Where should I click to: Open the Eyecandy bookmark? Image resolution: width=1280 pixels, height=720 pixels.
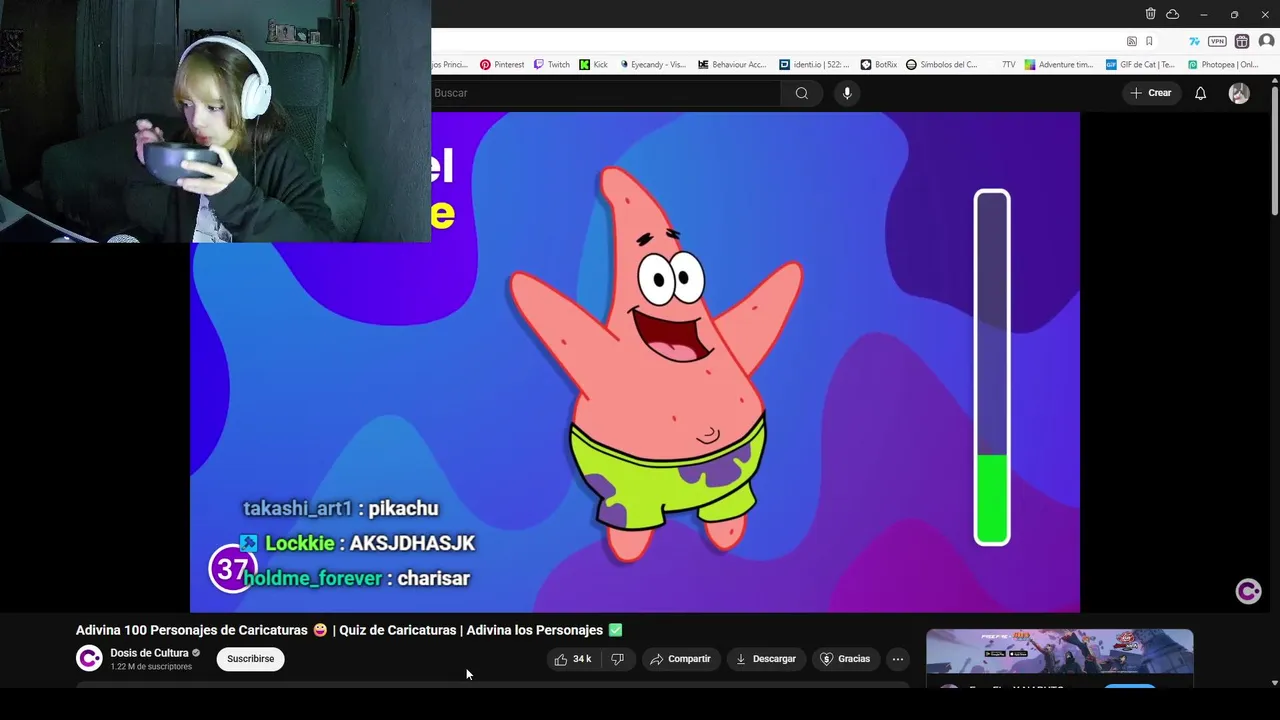coord(652,65)
